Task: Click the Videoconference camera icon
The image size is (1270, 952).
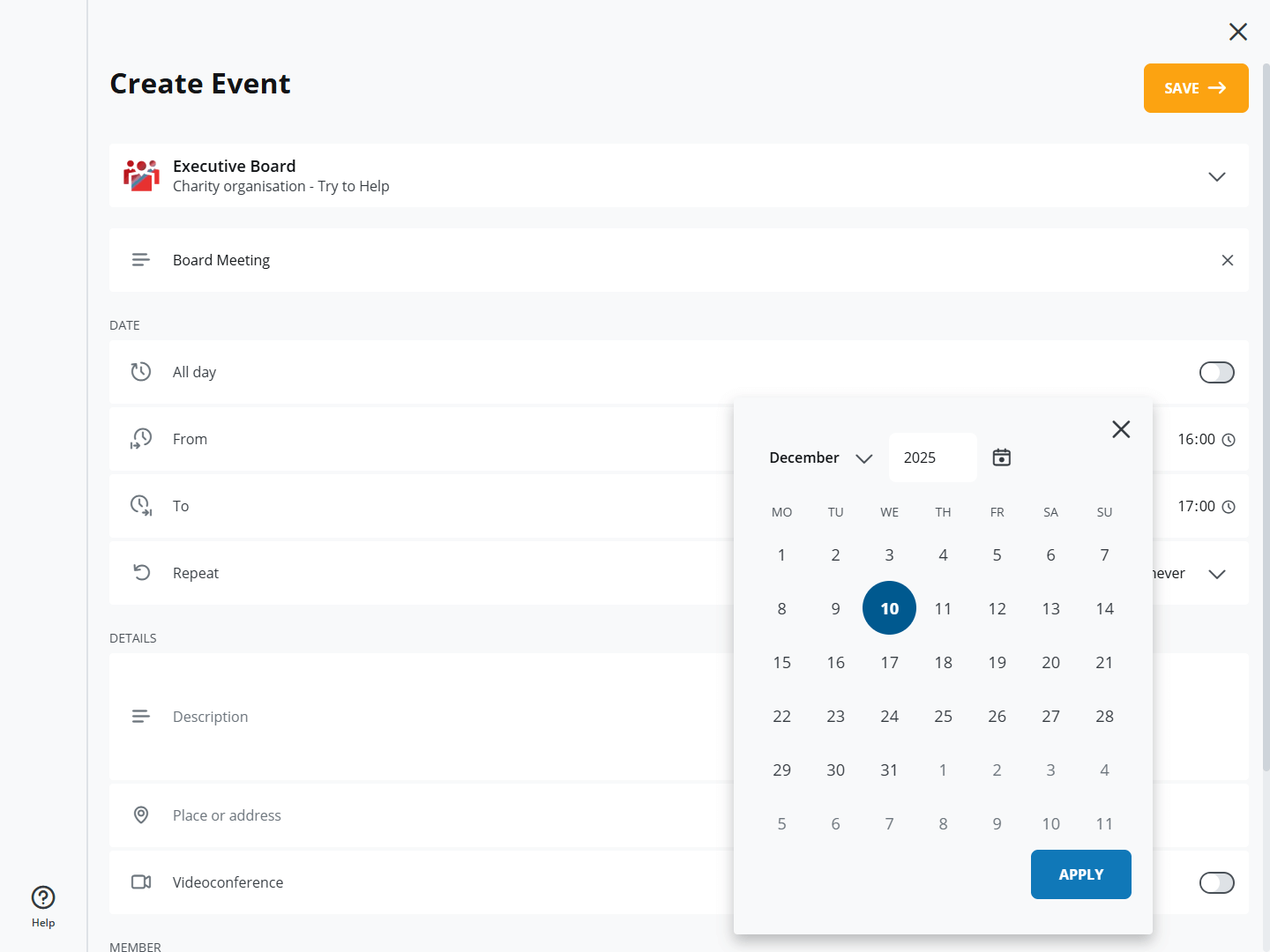Action: [141, 882]
